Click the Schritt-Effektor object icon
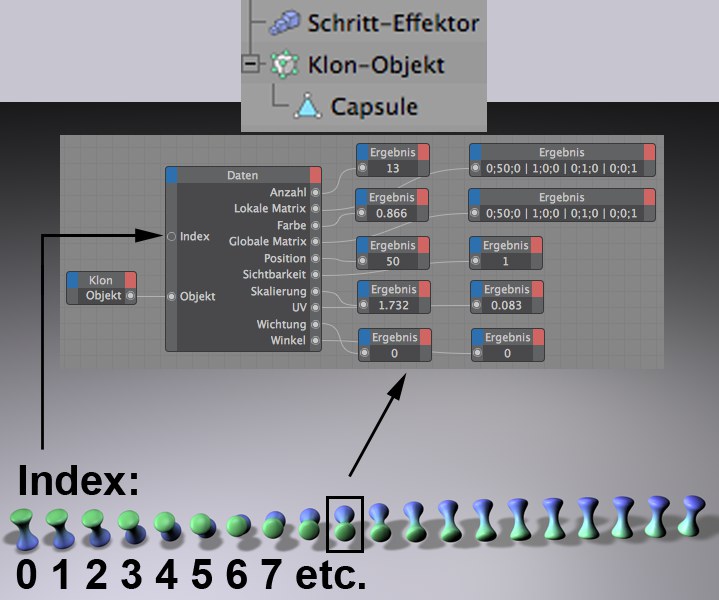The image size is (719, 600). (284, 22)
